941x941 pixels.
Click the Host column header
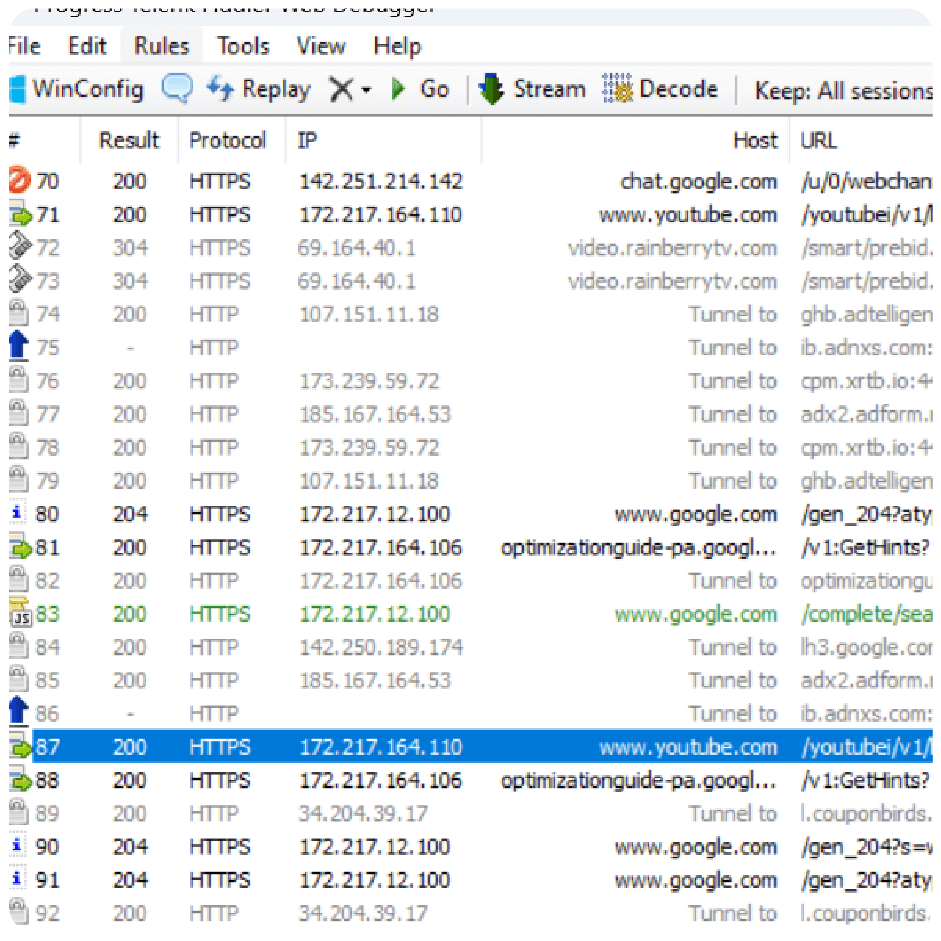tap(754, 141)
